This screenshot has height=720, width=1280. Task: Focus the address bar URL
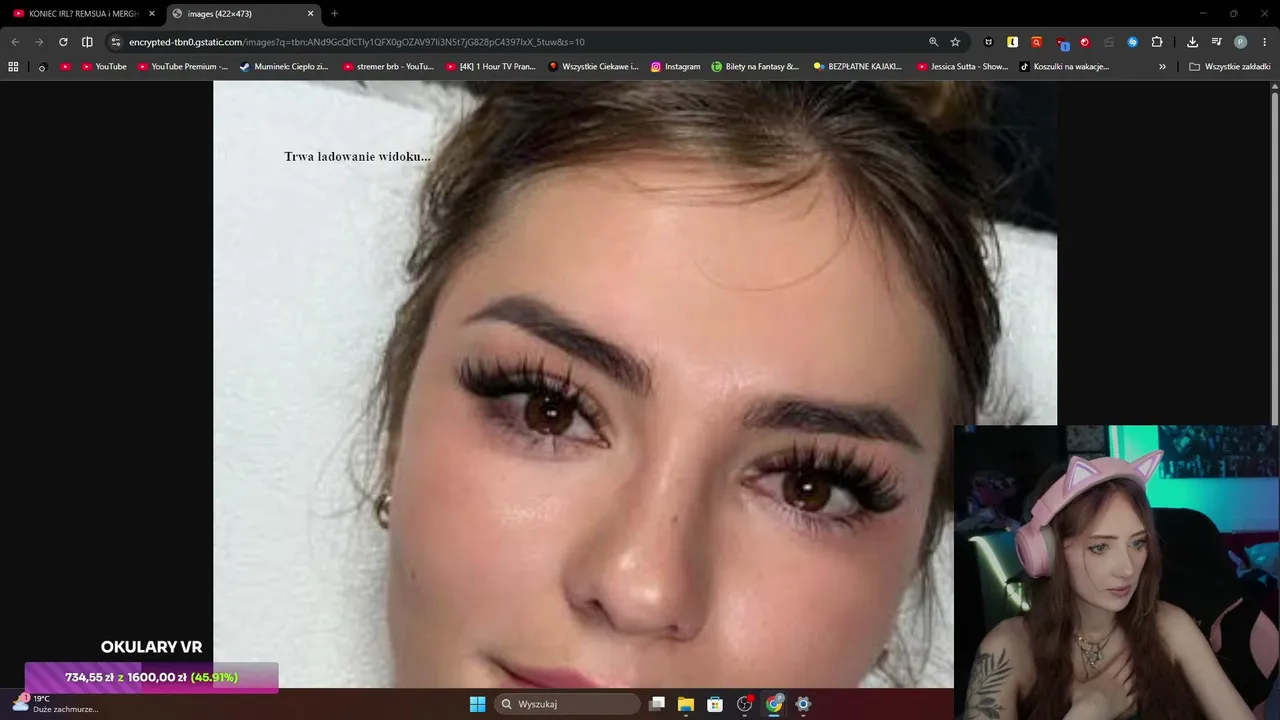point(356,42)
